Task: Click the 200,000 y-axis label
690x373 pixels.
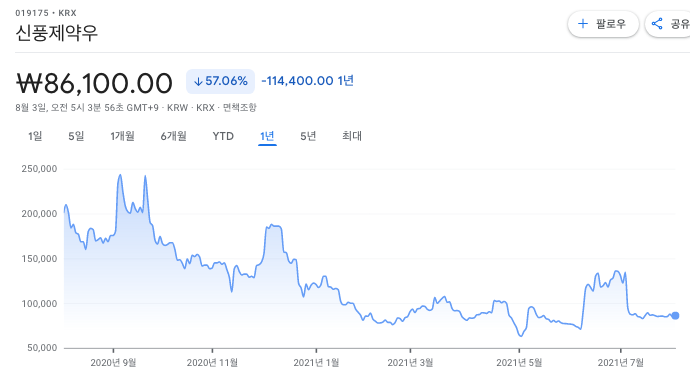Action: [x=39, y=214]
